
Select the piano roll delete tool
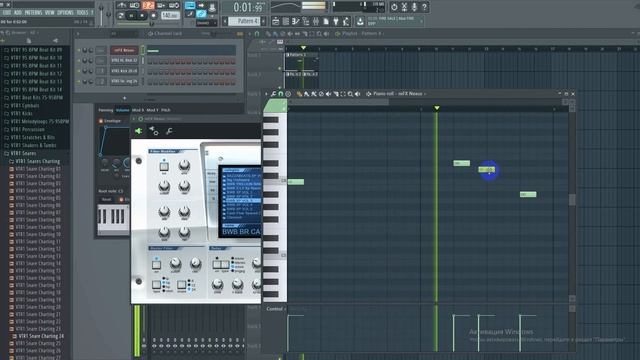tap(321, 94)
